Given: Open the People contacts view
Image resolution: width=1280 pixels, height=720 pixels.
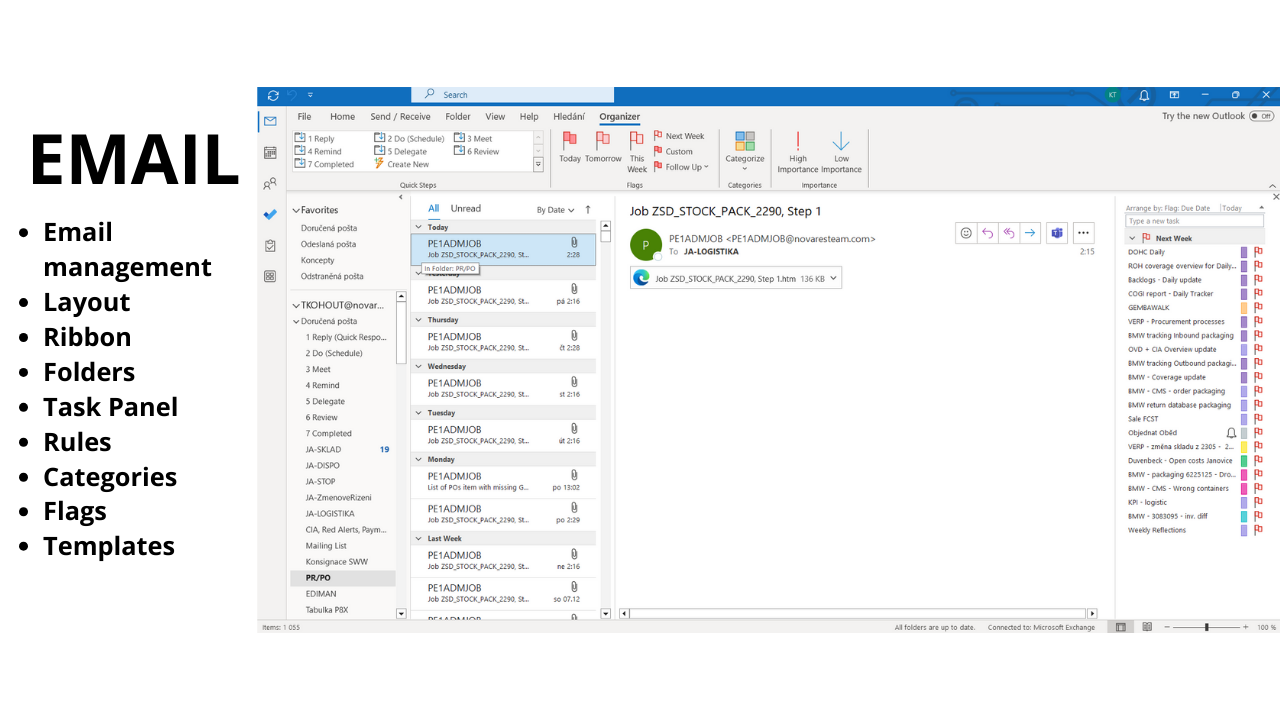Looking at the screenshot, I should tap(270, 184).
